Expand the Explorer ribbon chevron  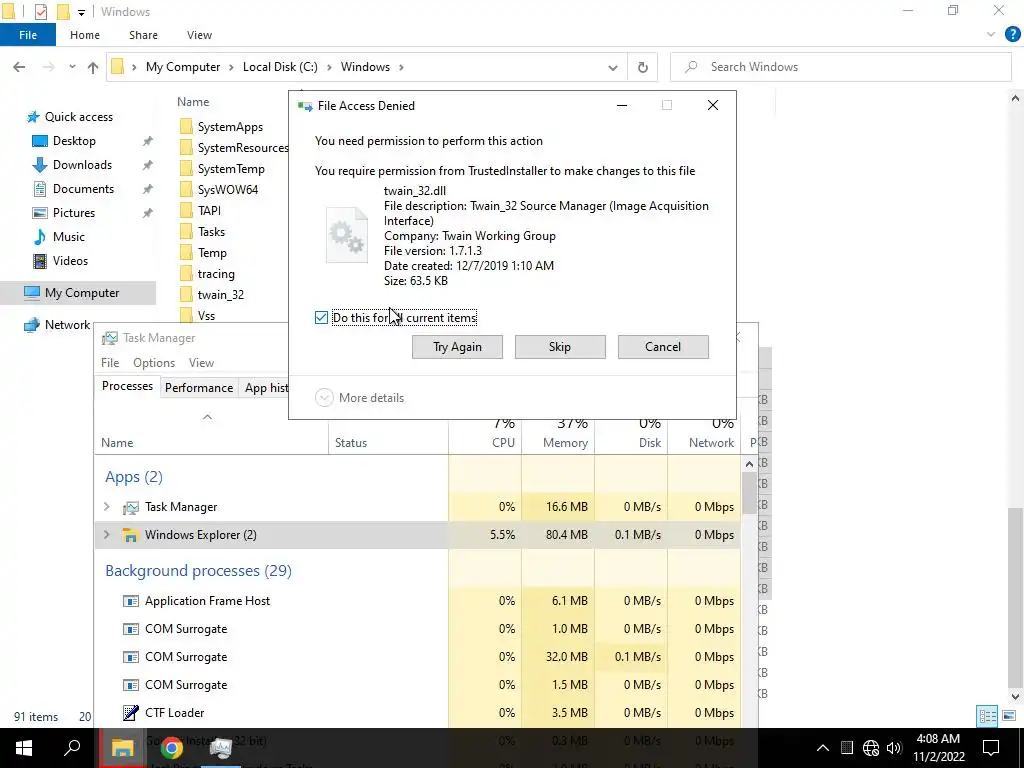coord(991,35)
